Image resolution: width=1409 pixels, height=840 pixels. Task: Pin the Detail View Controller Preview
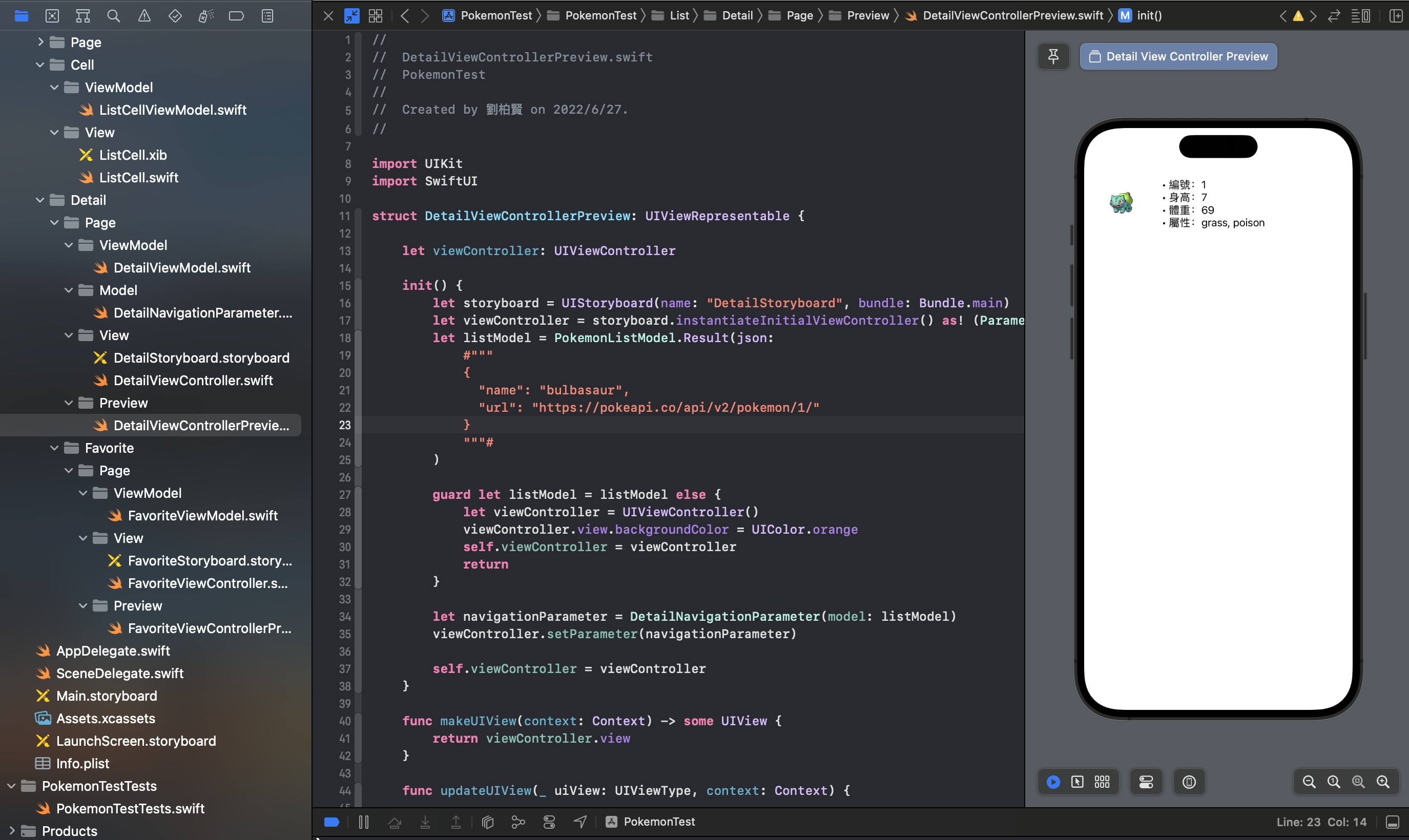[x=1053, y=56]
